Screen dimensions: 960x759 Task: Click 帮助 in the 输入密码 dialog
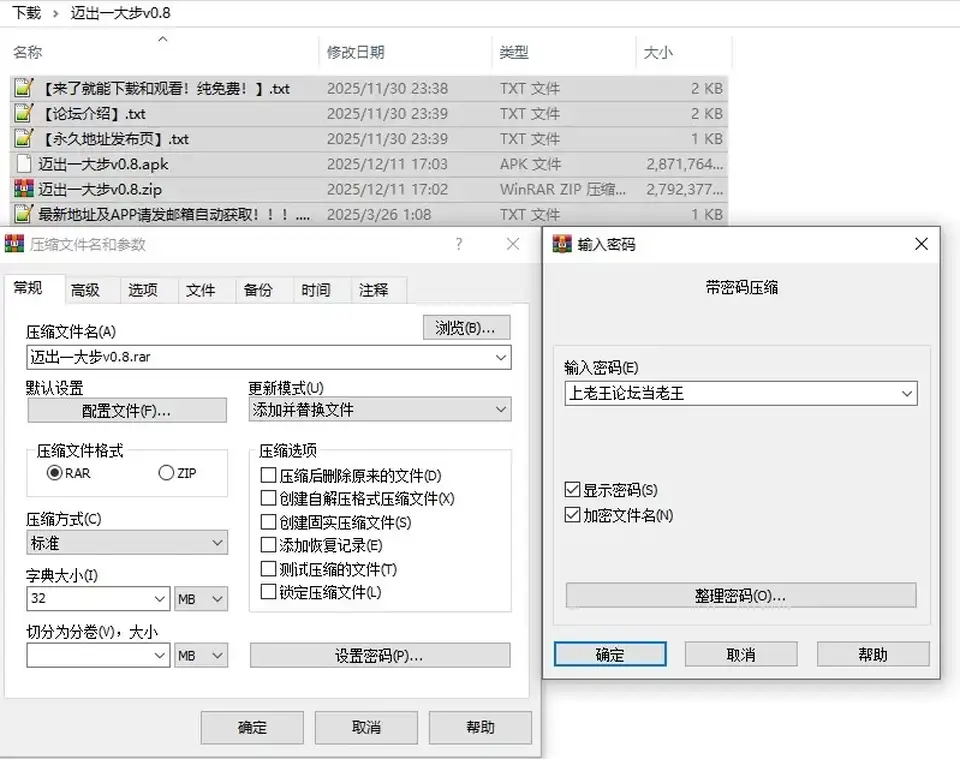pyautogui.click(x=873, y=654)
